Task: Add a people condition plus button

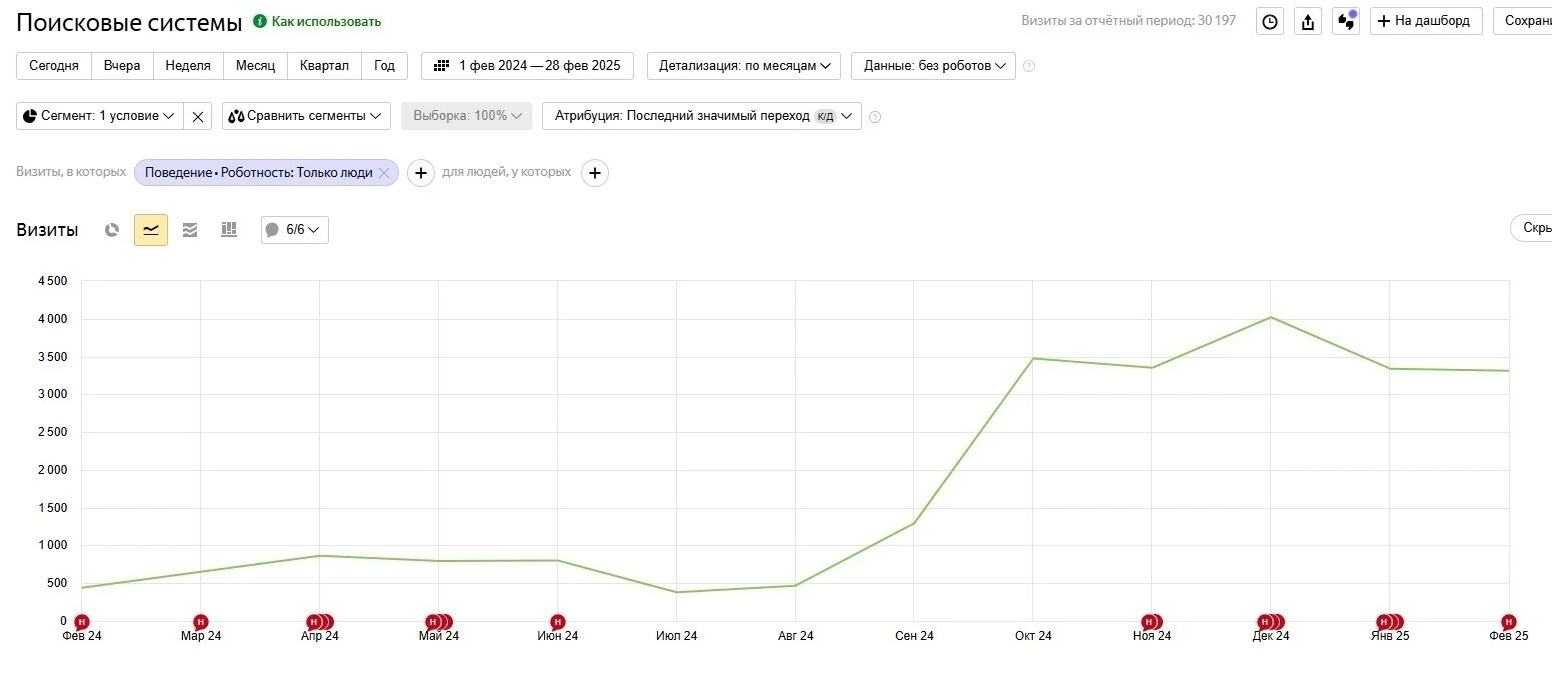Action: [x=595, y=173]
